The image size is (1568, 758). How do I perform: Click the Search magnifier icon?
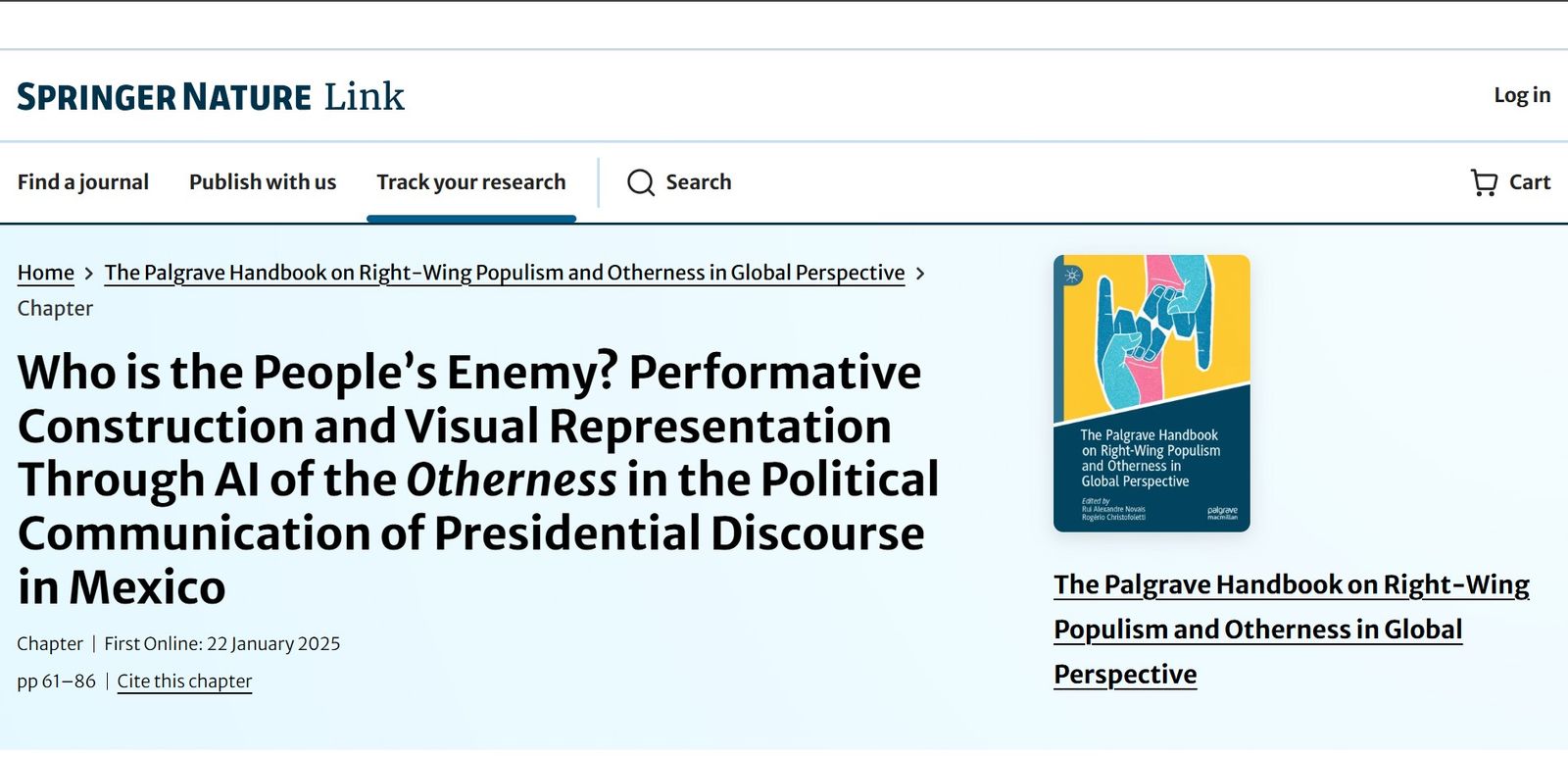coord(641,182)
